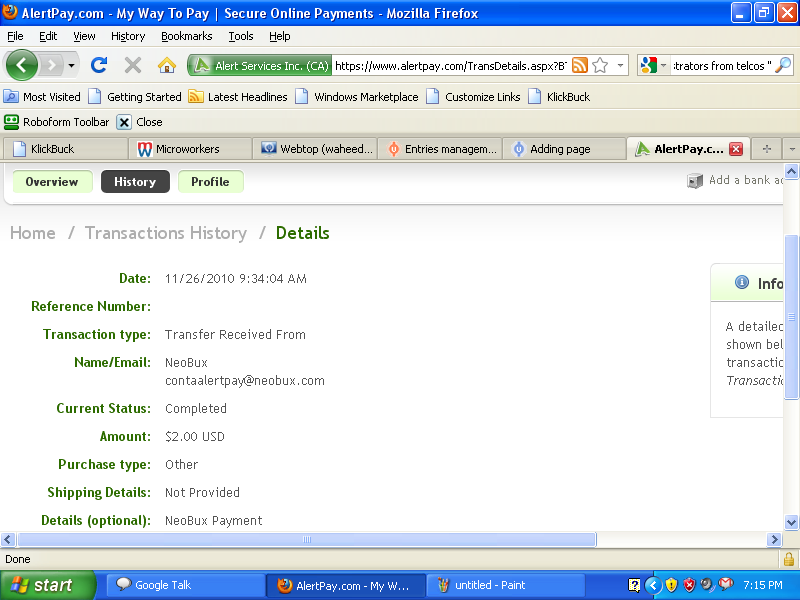Viewport: 800px width, 600px height.
Task: Click the page scroll up arrow
Action: (791, 172)
